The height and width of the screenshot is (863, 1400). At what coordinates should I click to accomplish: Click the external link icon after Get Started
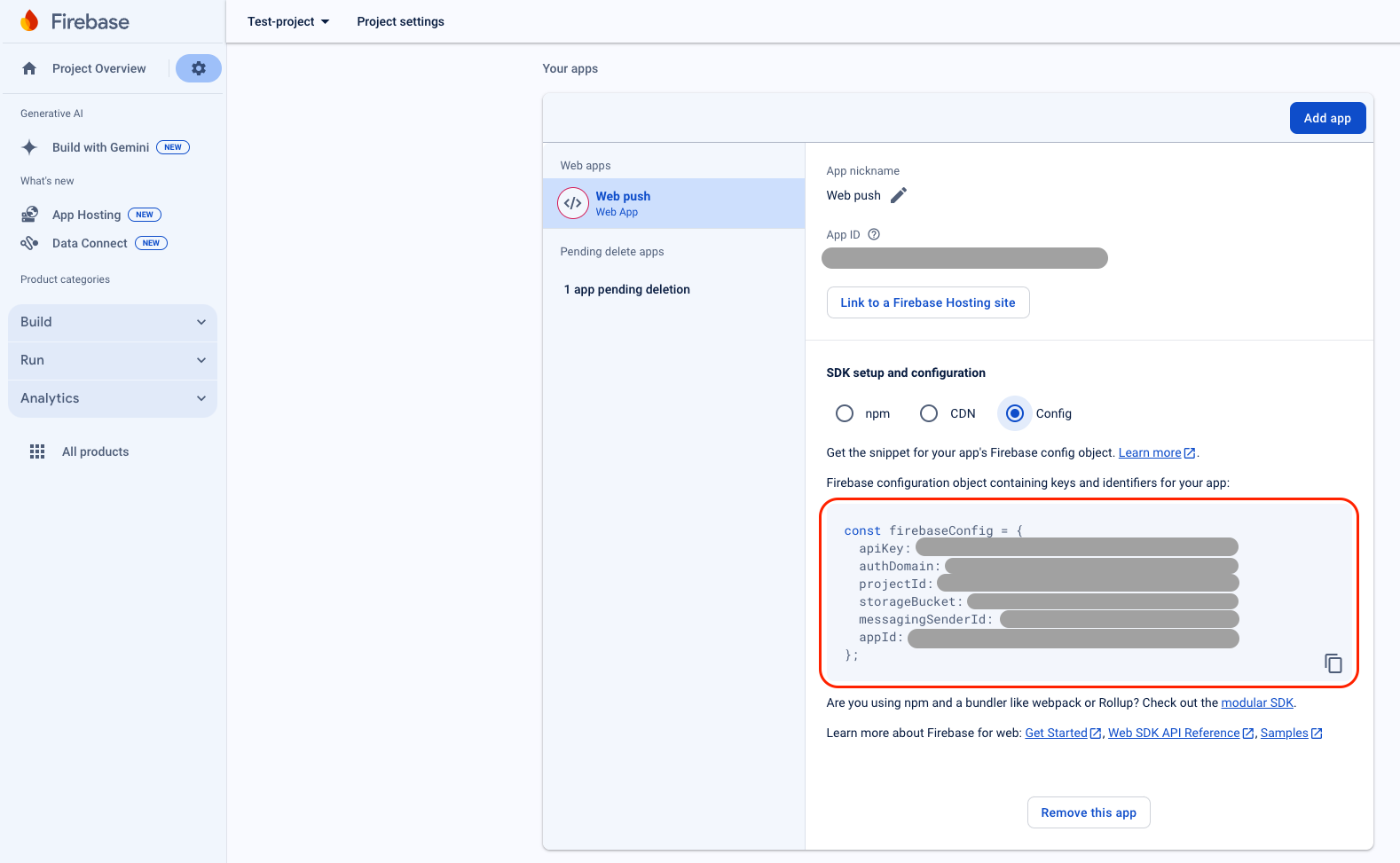tap(1096, 733)
